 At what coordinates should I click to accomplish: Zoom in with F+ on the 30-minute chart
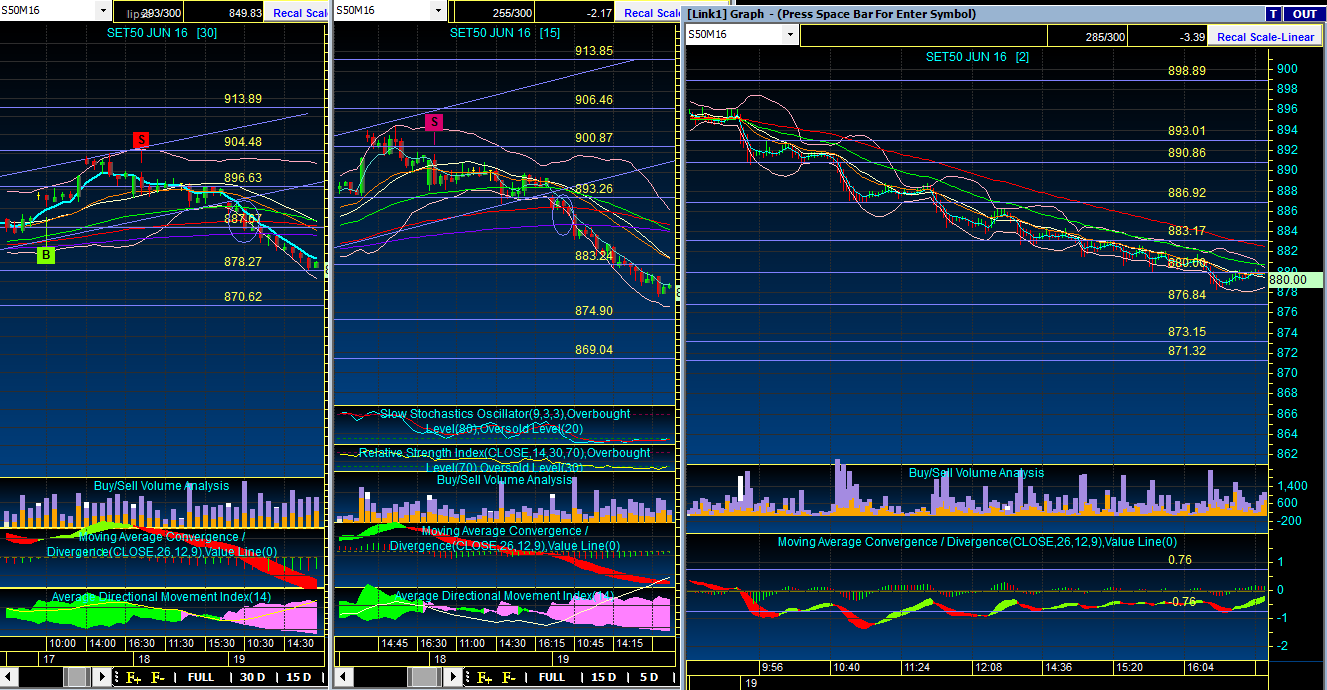(x=133, y=677)
